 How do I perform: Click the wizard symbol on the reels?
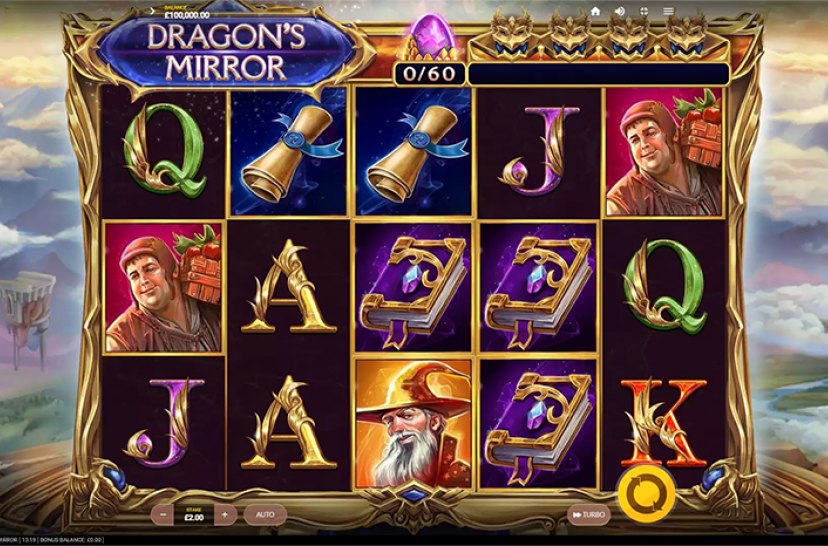(x=413, y=423)
